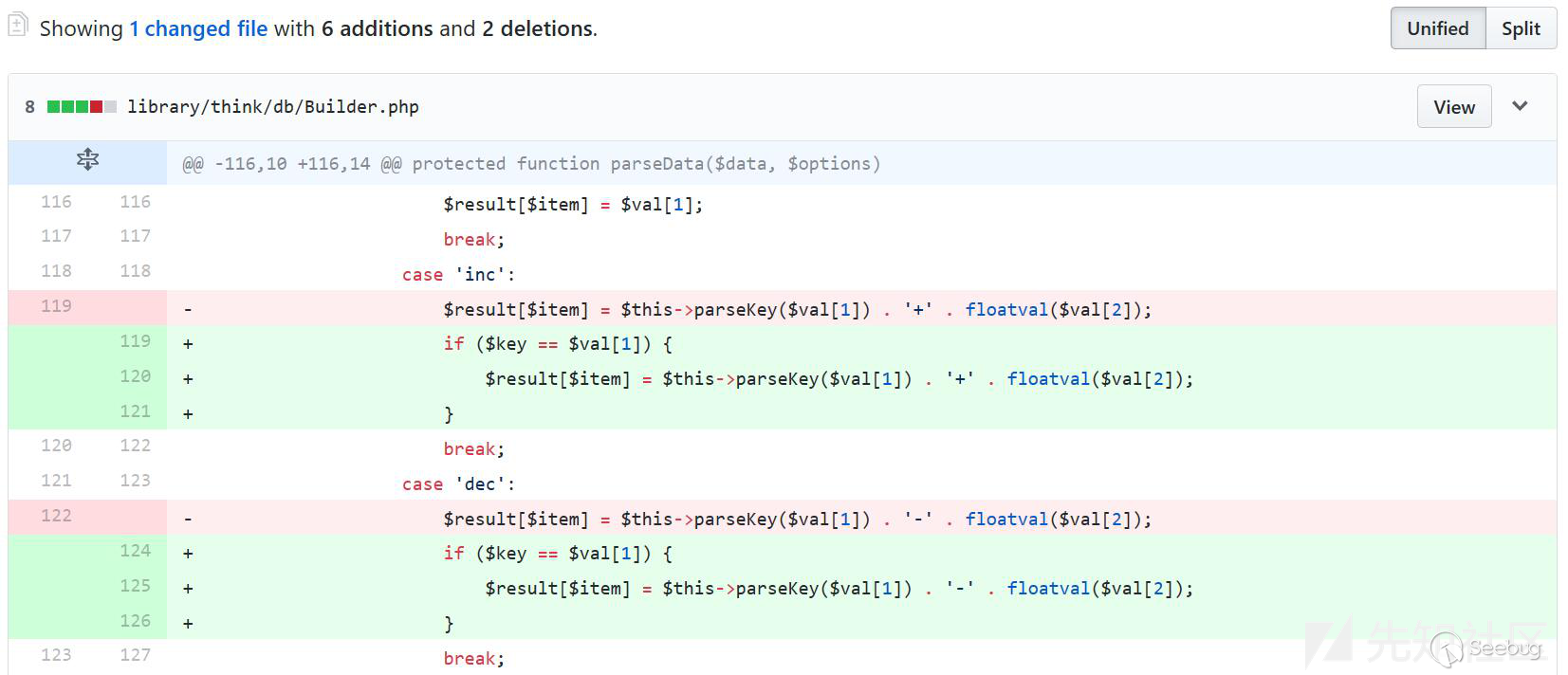Screen dimensions: 1568x675
Task: Select old line number 119 deletion
Action: pos(56,306)
